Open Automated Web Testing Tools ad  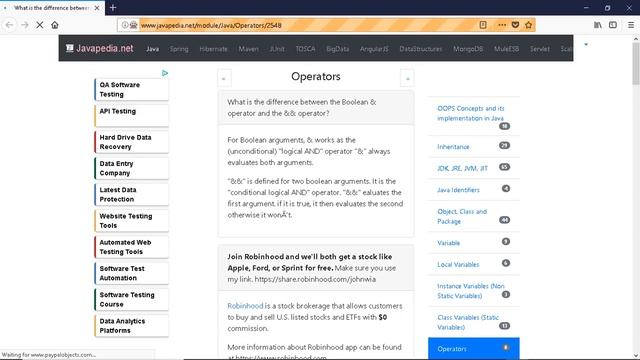pos(131,247)
